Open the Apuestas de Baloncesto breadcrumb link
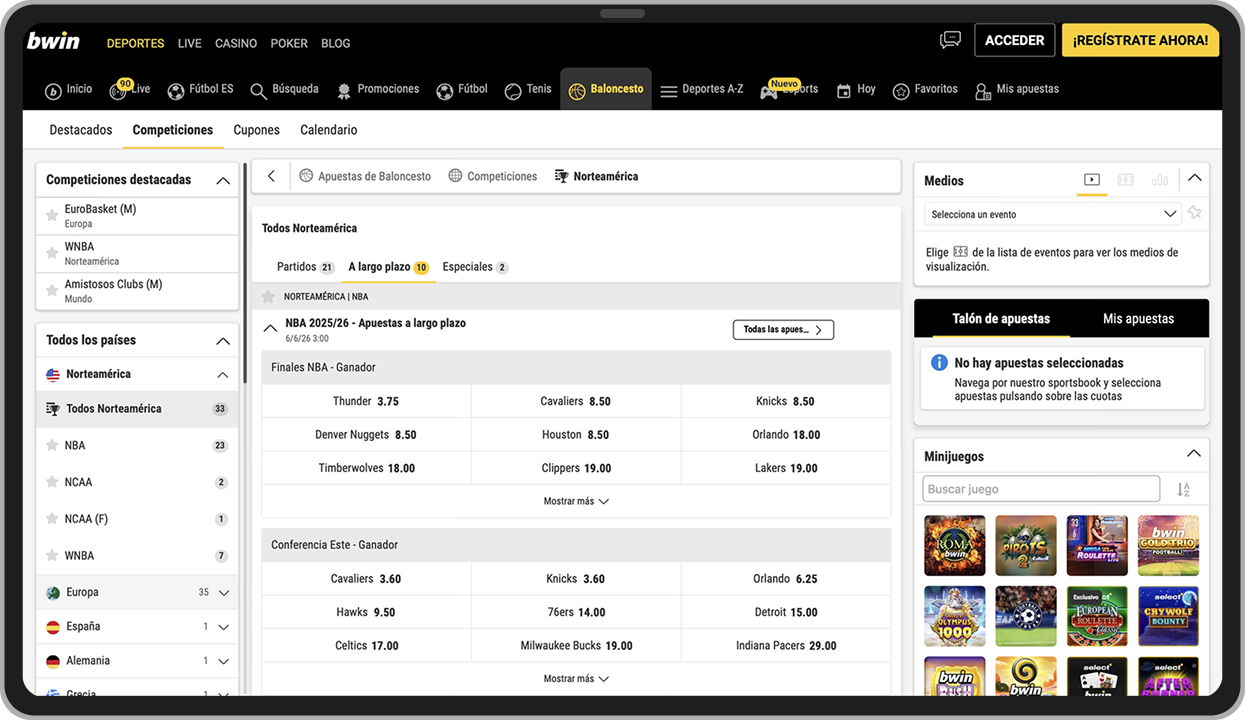Viewport: 1245px width, 720px height. (364, 176)
